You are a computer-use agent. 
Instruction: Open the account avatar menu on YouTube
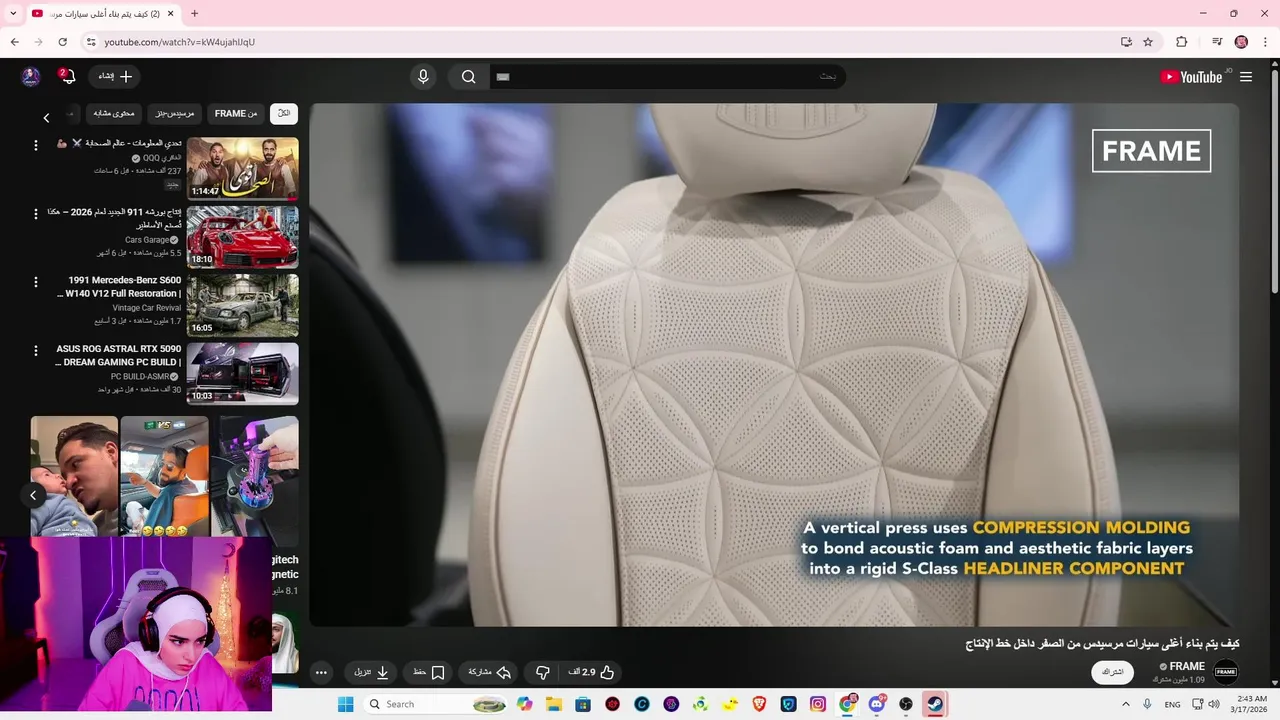click(x=31, y=77)
